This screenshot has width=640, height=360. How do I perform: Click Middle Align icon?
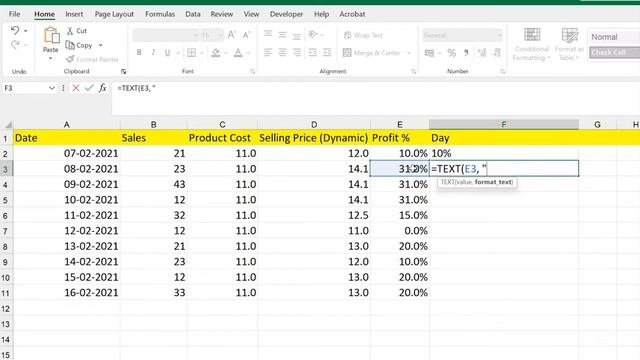tap(282, 34)
